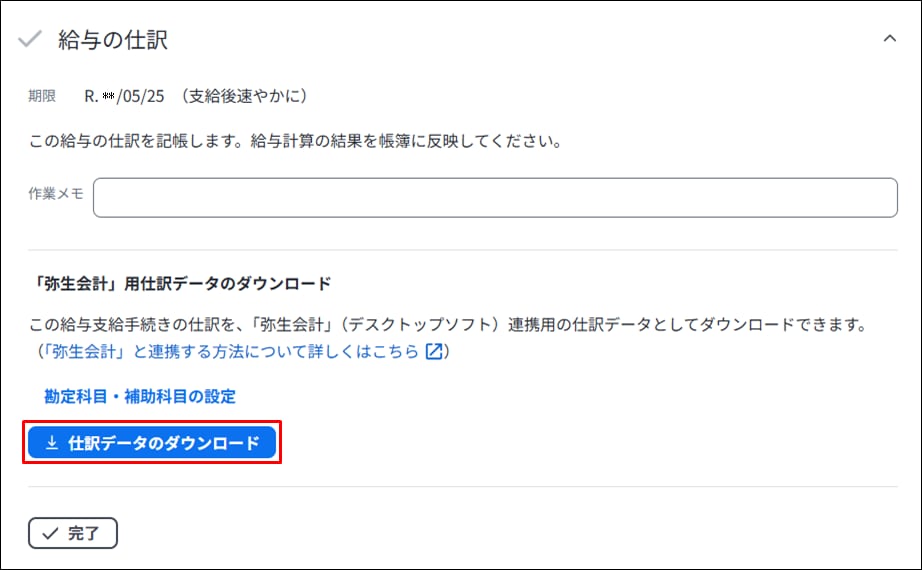
Task: Click the blue 仕訳データのダウンロード button
Action: pos(152,442)
